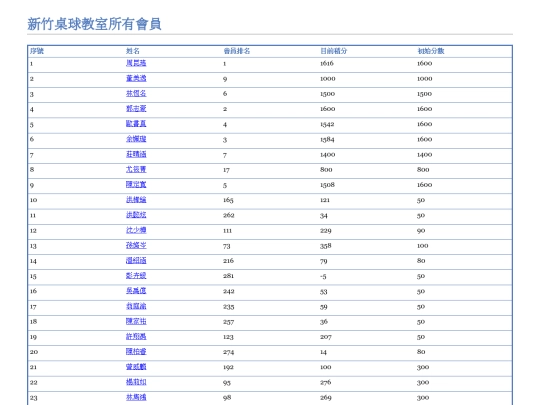Select the current score value 1542
Image resolution: width=540 pixels, height=405 pixels.
tap(327, 124)
